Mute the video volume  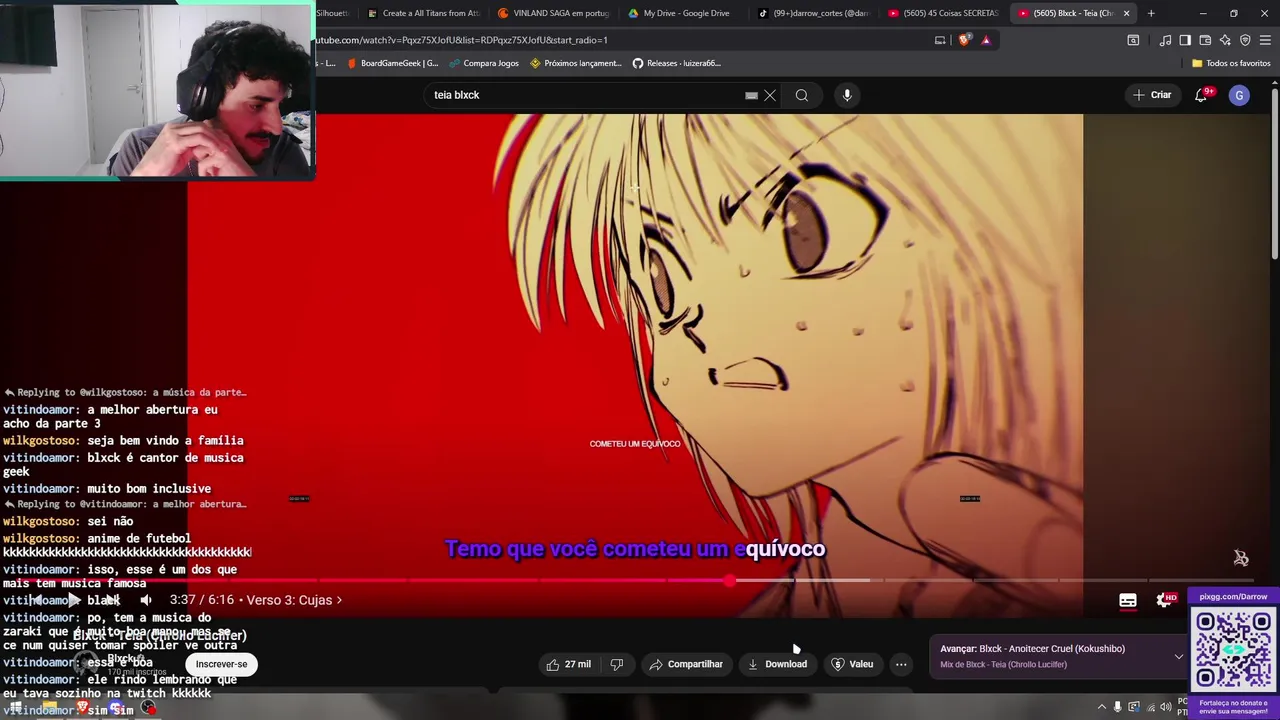[x=146, y=600]
